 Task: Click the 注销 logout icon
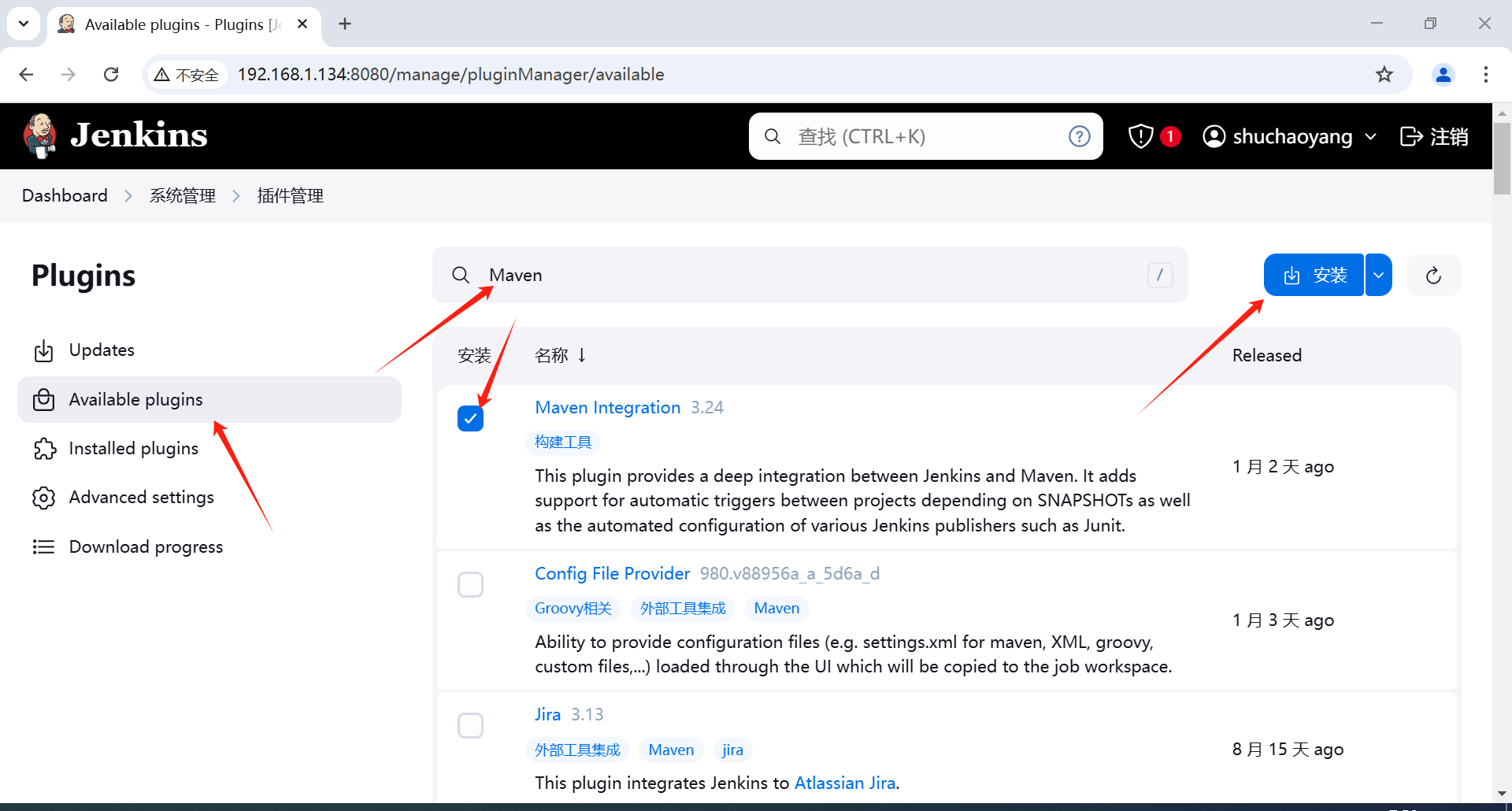click(x=1411, y=136)
